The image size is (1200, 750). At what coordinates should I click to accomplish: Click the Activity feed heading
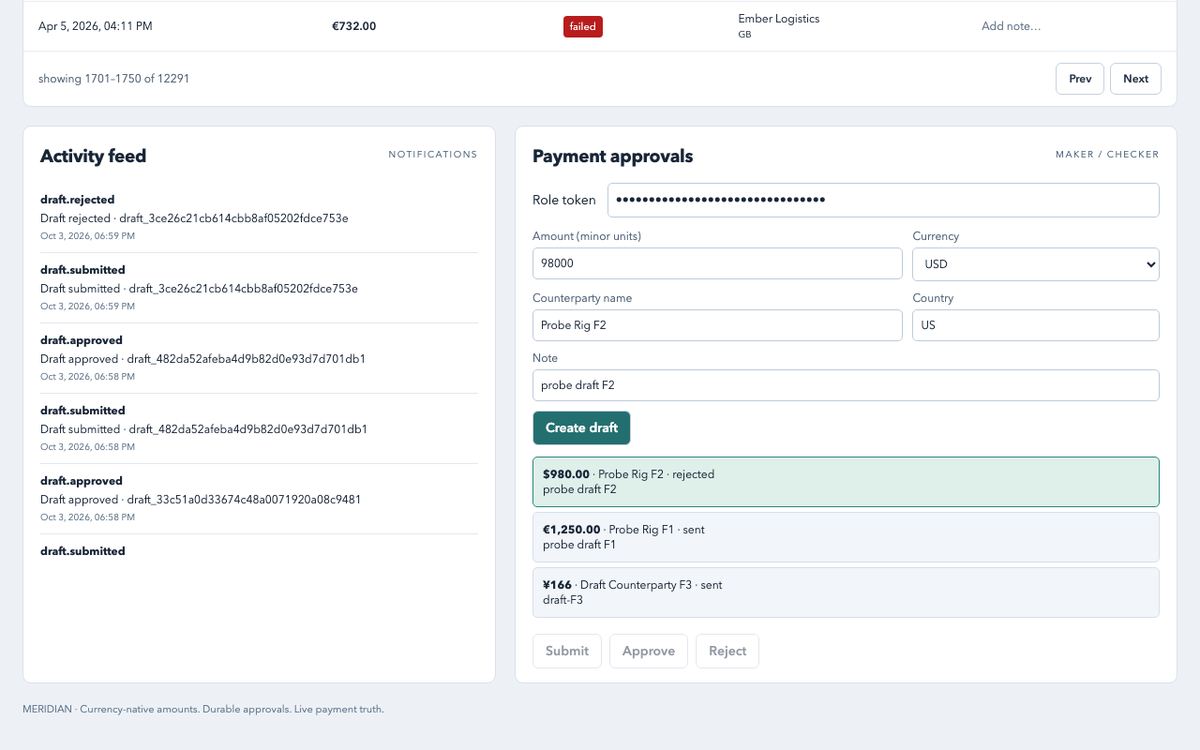pos(93,156)
